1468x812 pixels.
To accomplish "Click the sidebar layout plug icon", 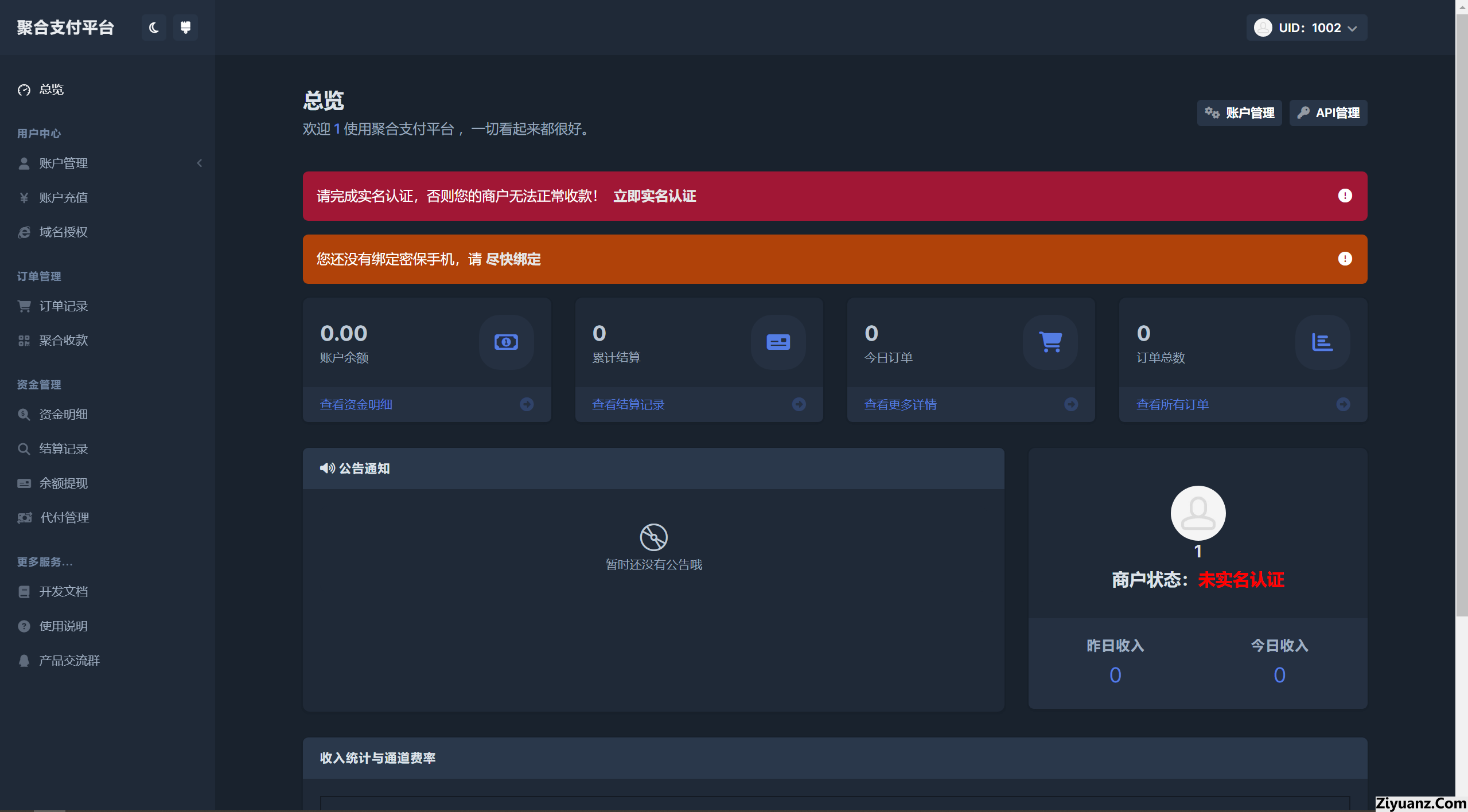I will [185, 28].
